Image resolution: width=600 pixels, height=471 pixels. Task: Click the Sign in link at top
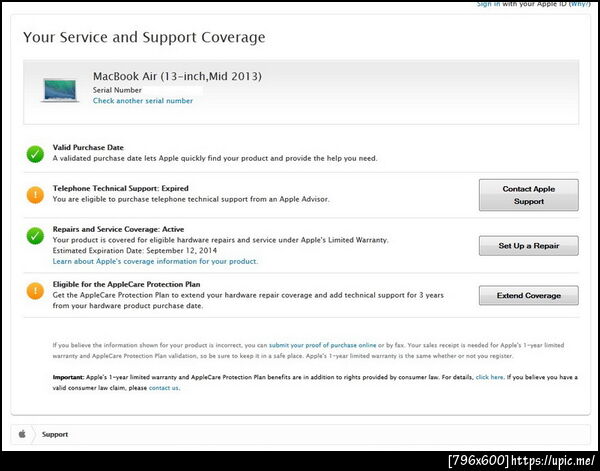[x=488, y=4]
